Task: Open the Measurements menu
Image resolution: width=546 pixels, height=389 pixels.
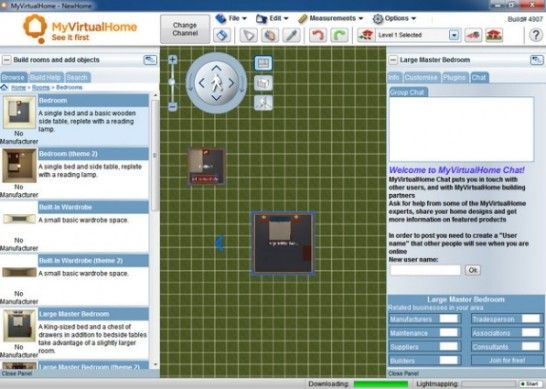Action: [331, 18]
